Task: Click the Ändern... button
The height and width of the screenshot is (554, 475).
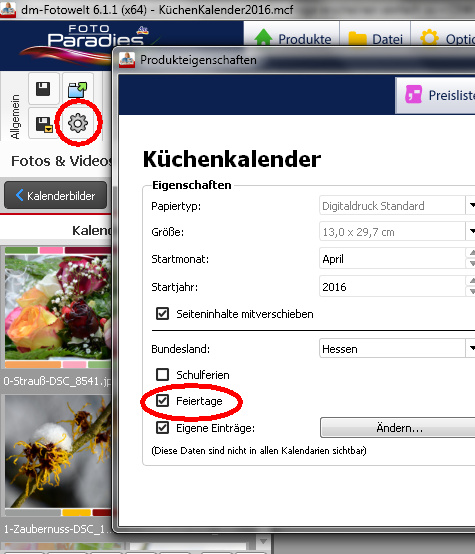Action: 398,428
